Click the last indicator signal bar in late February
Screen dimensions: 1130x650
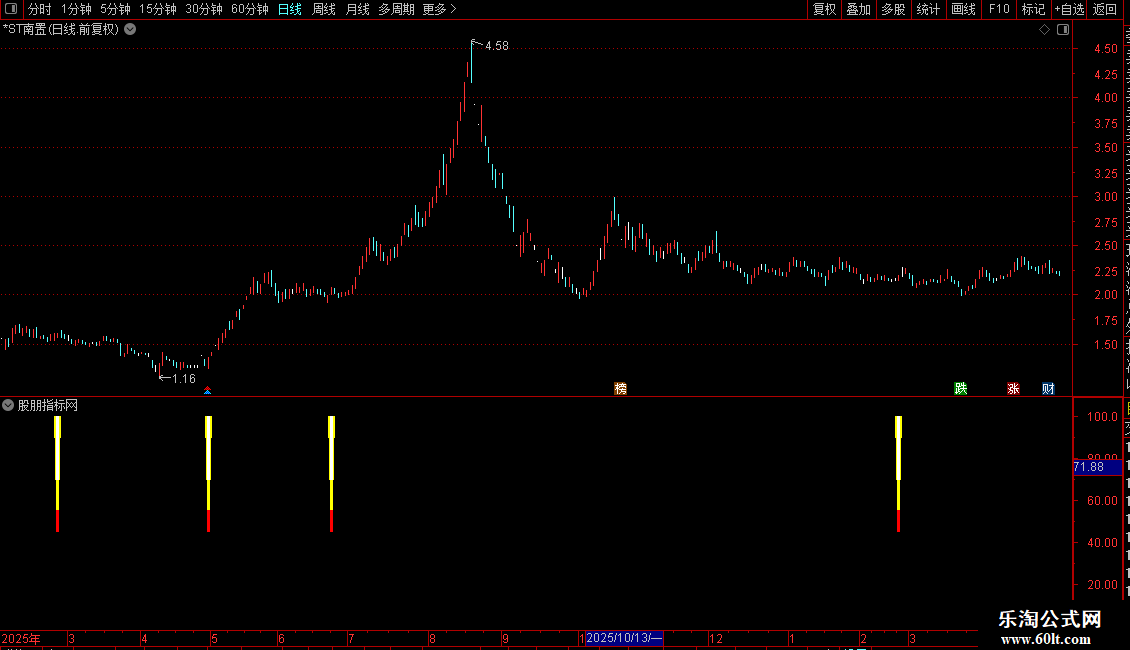tap(899, 473)
